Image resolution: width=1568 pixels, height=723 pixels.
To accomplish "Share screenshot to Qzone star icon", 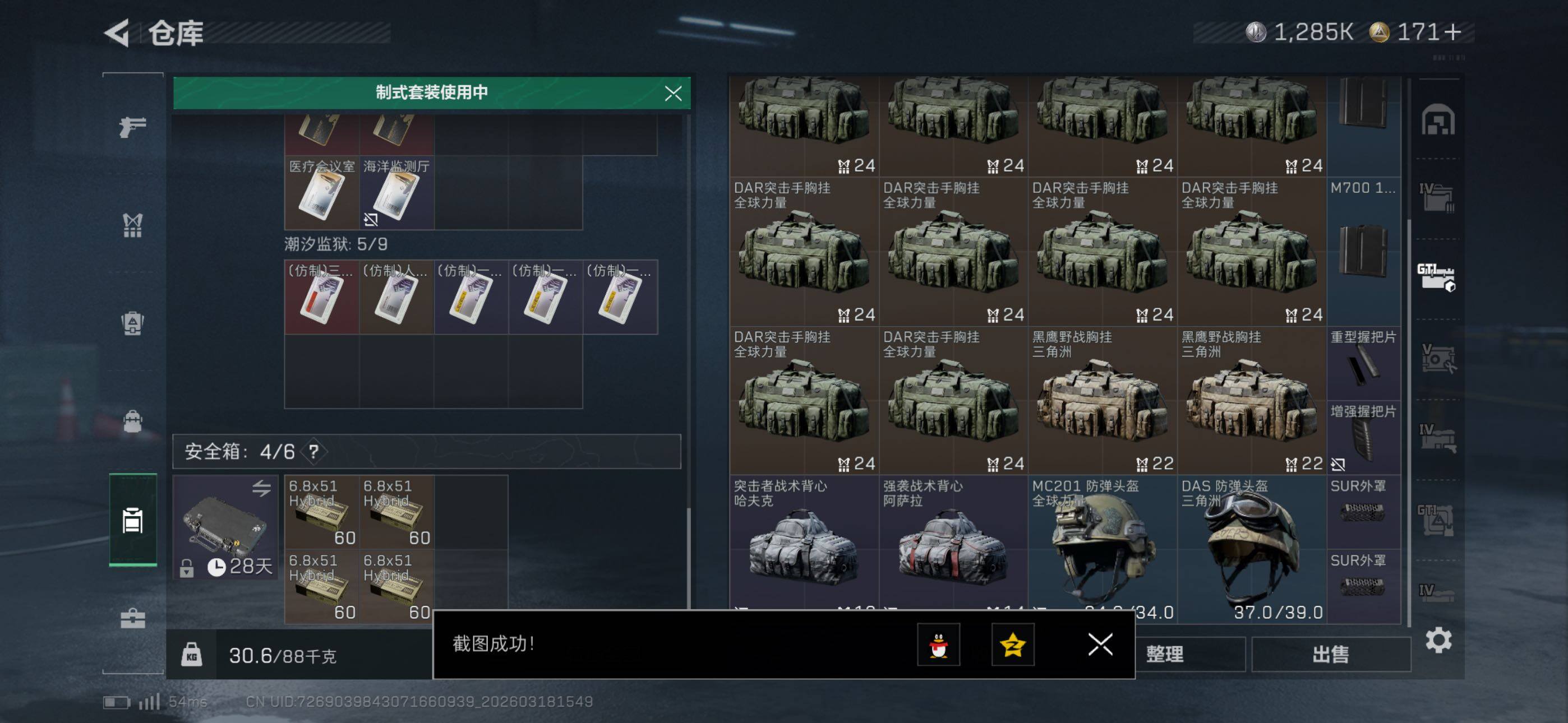I will (x=1013, y=644).
